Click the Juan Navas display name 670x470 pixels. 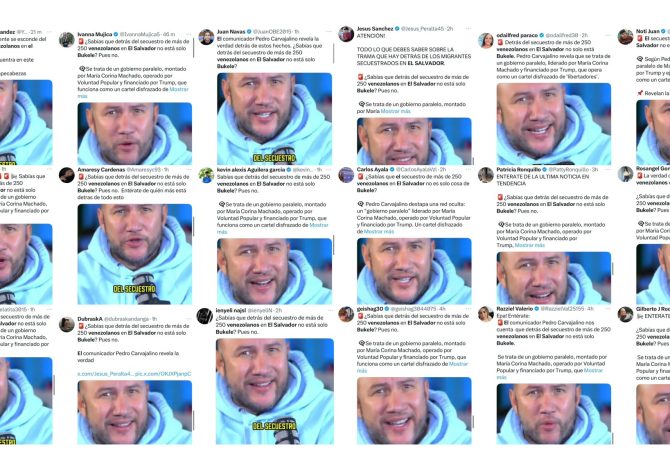coord(231,32)
